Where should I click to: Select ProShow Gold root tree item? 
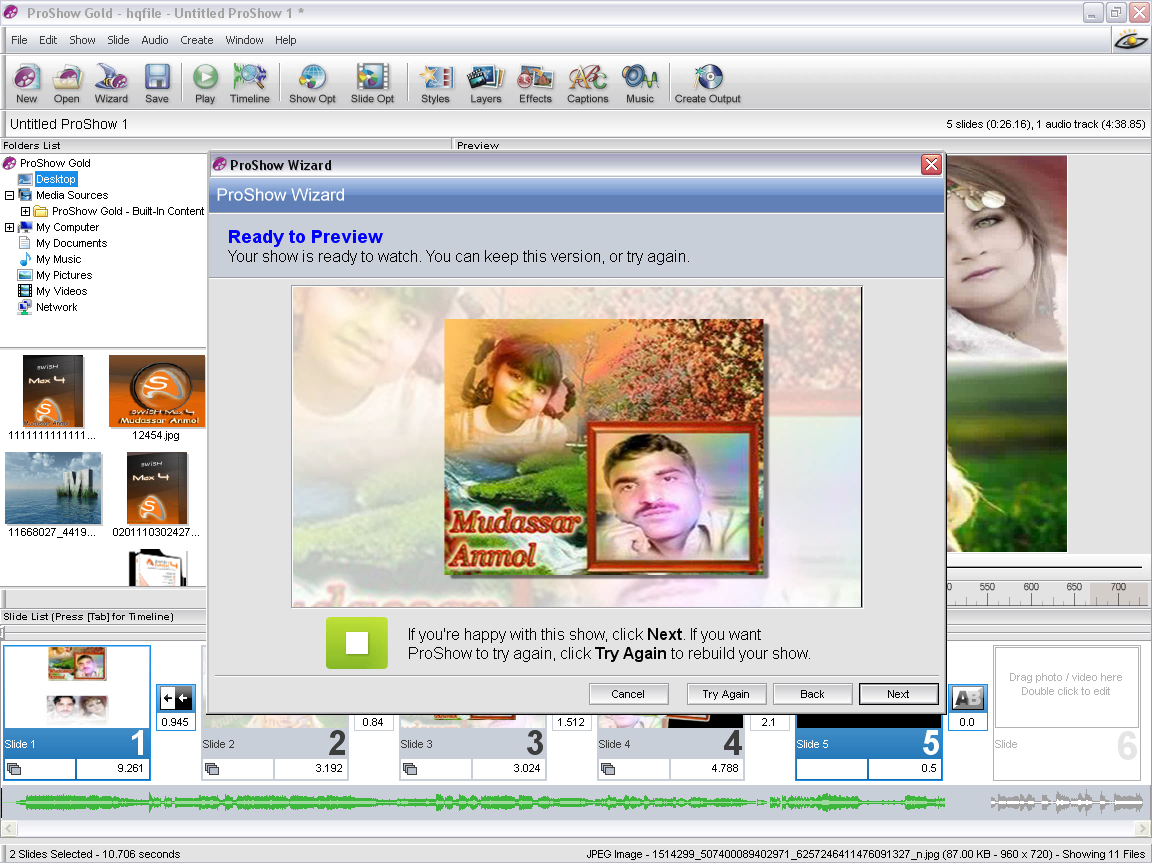(55, 163)
